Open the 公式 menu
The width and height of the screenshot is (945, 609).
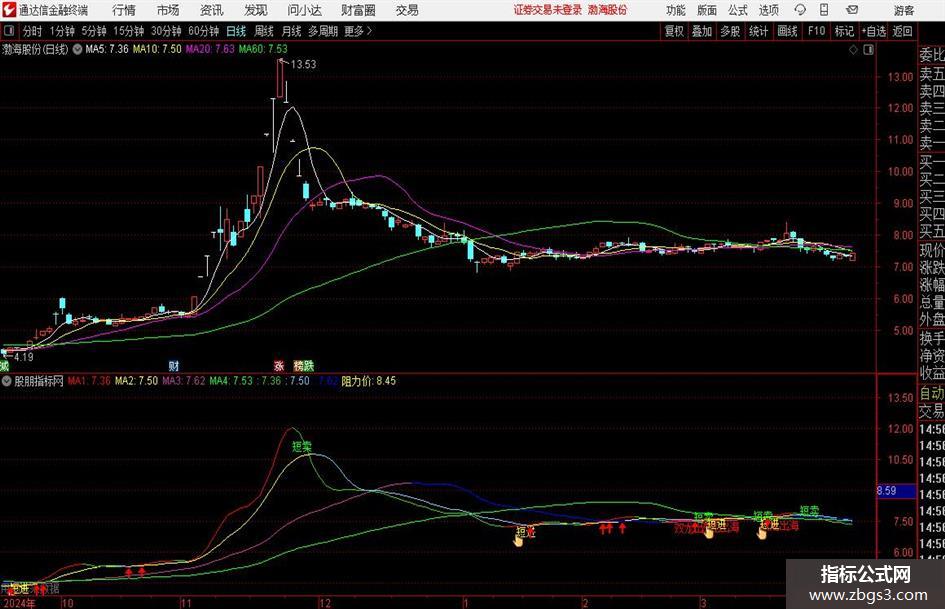737,10
